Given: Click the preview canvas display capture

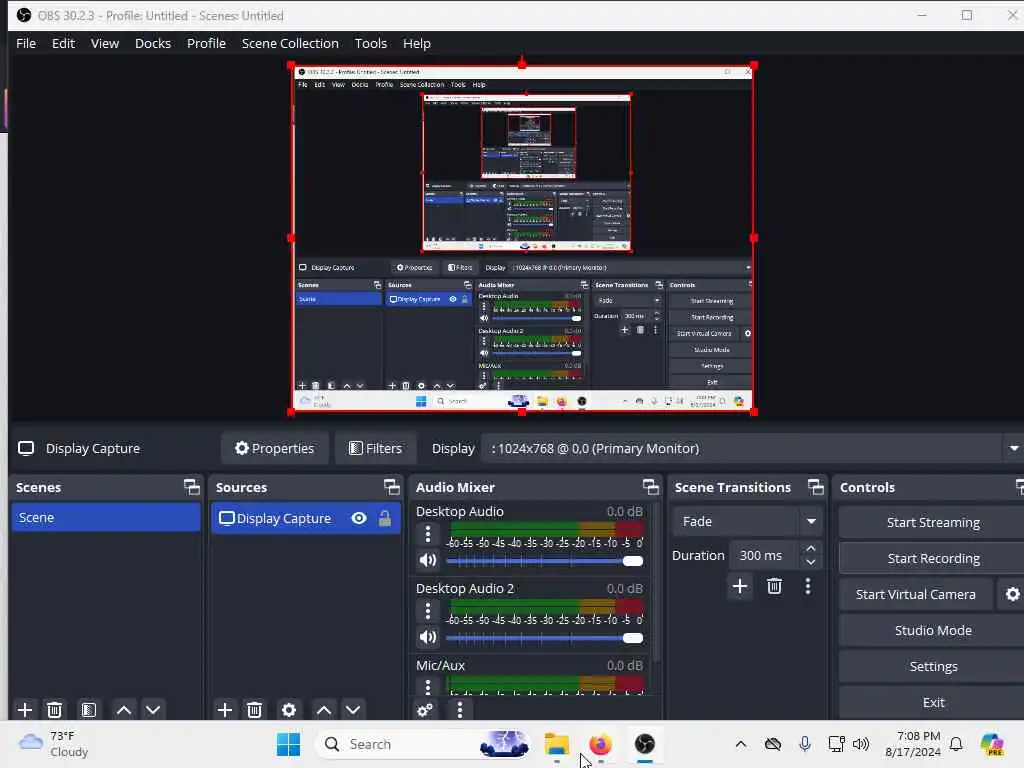Looking at the screenshot, I should (522, 238).
